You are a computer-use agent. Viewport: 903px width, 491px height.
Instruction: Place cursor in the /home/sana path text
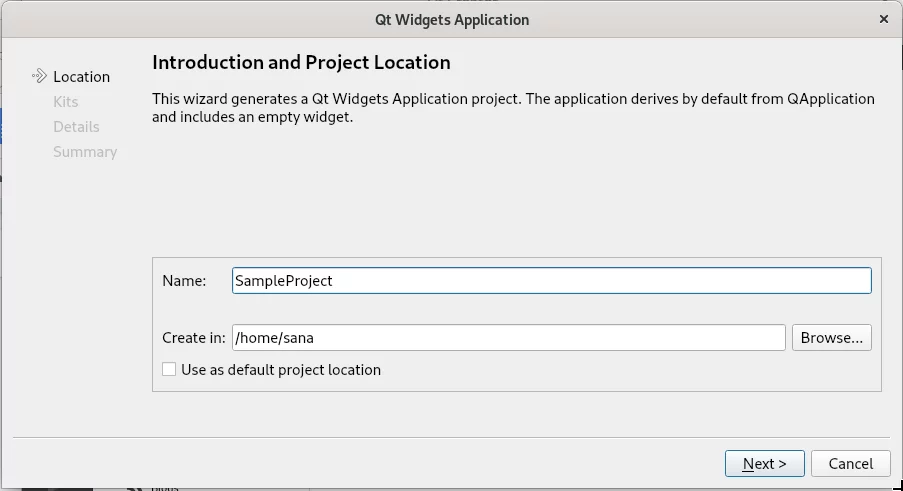274,337
